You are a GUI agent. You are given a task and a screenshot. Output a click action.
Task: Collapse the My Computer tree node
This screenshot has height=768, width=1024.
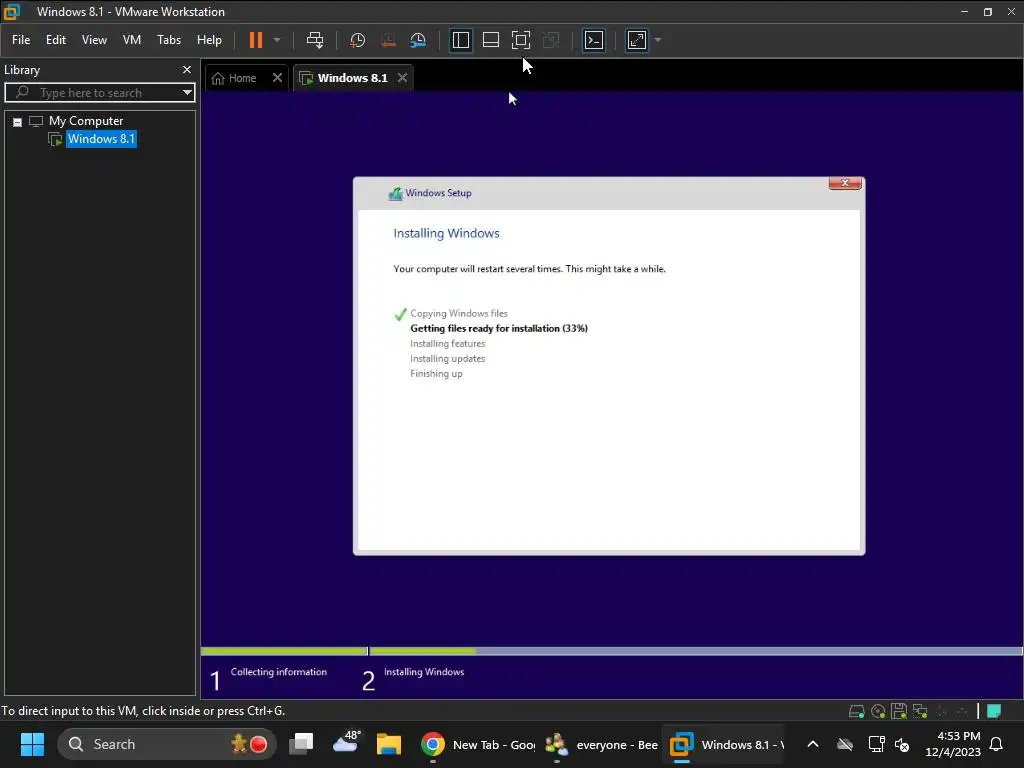pyautogui.click(x=18, y=121)
